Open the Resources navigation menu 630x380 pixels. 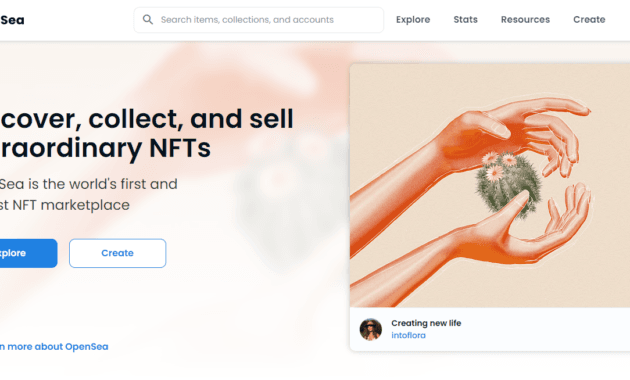pos(525,20)
